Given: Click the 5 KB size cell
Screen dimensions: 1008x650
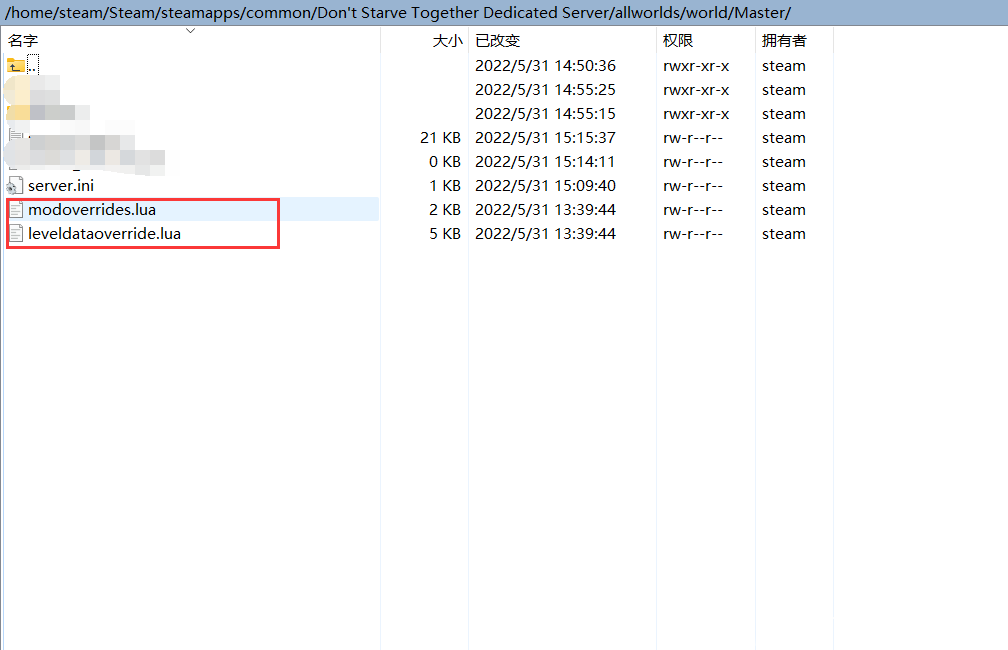Looking at the screenshot, I should [445, 233].
